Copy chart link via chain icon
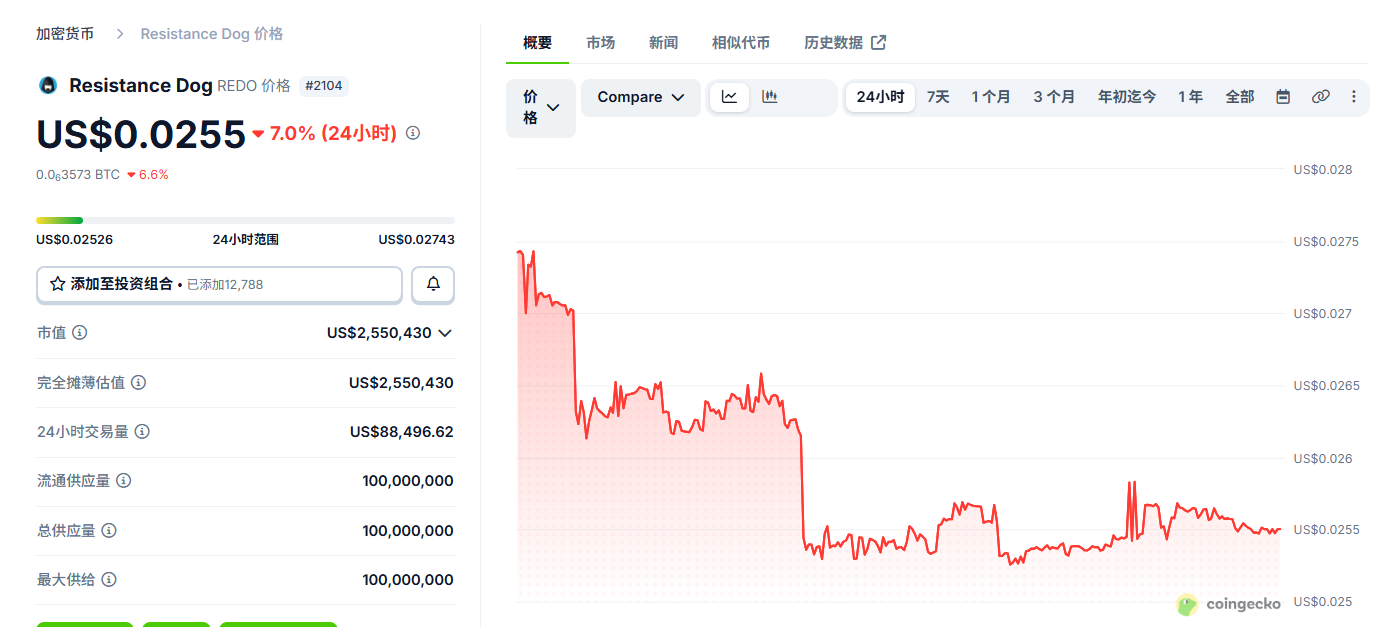 click(x=1320, y=97)
